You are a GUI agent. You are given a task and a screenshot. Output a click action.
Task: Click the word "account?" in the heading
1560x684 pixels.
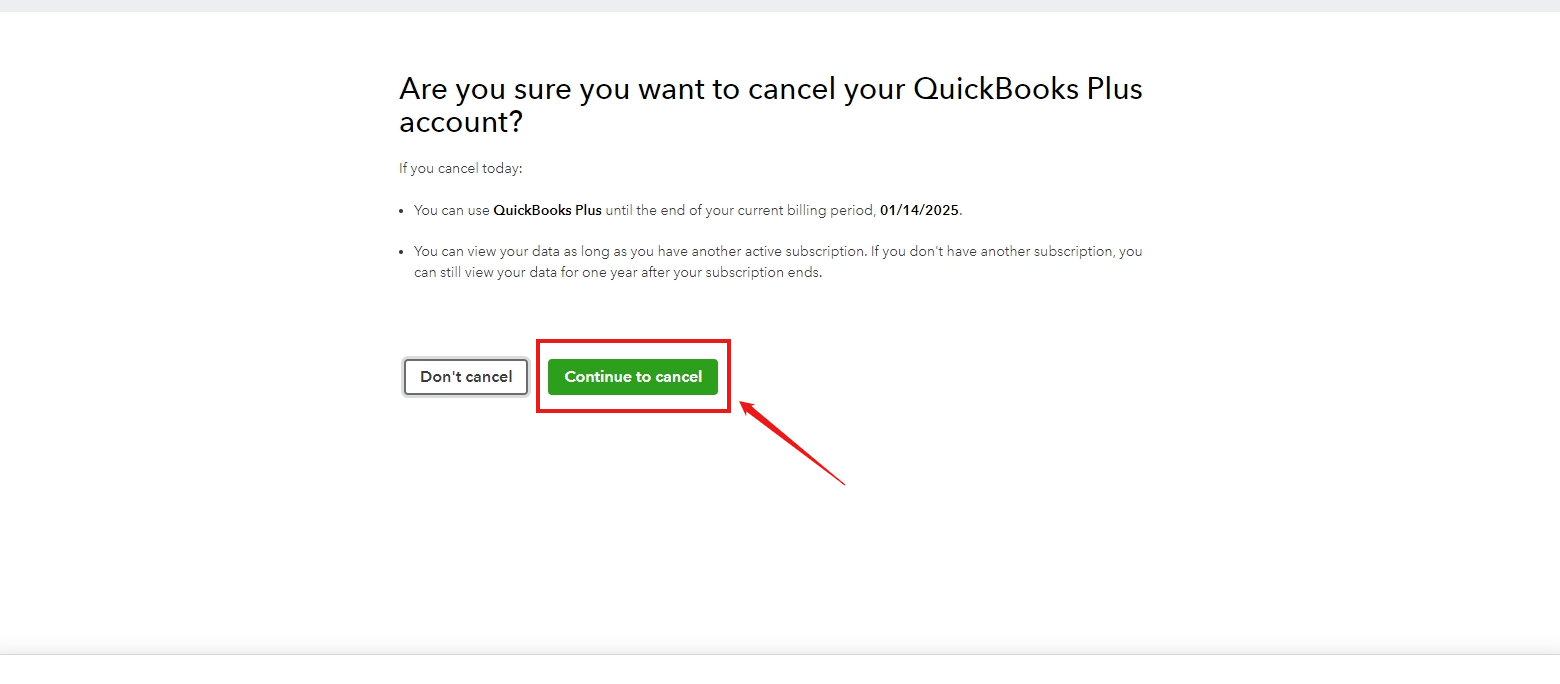(x=460, y=122)
